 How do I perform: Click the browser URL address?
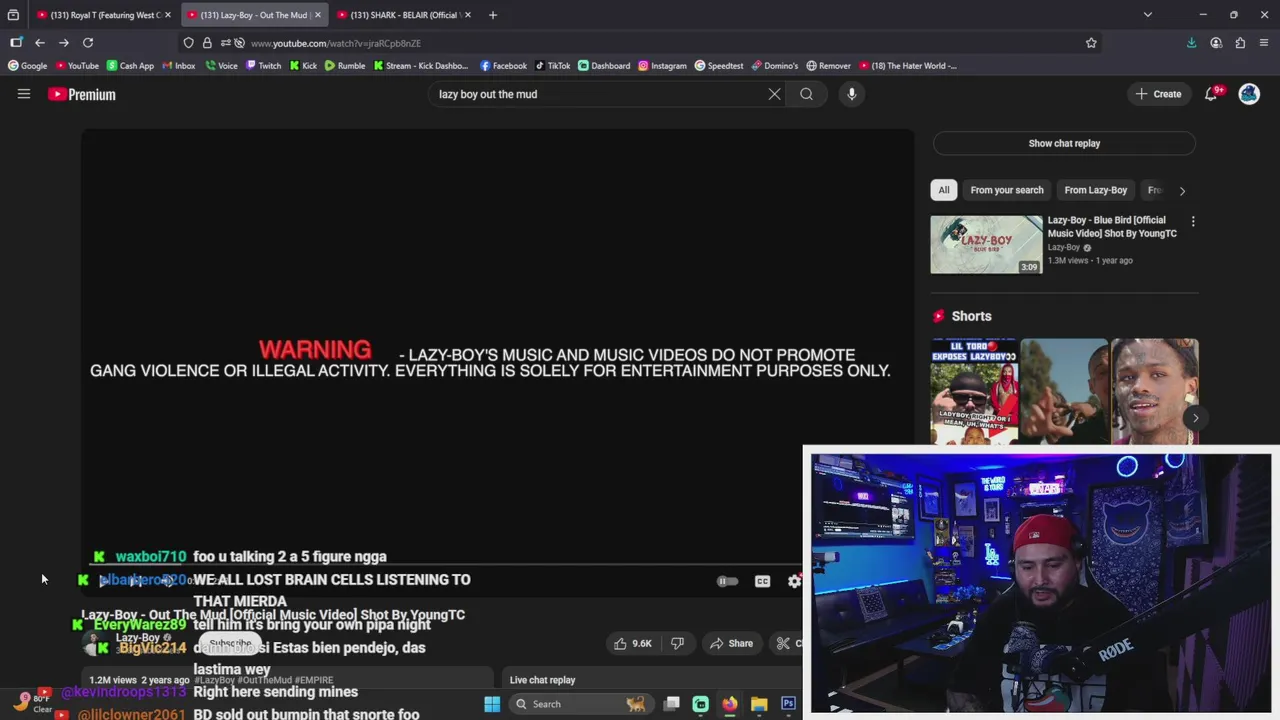(335, 43)
